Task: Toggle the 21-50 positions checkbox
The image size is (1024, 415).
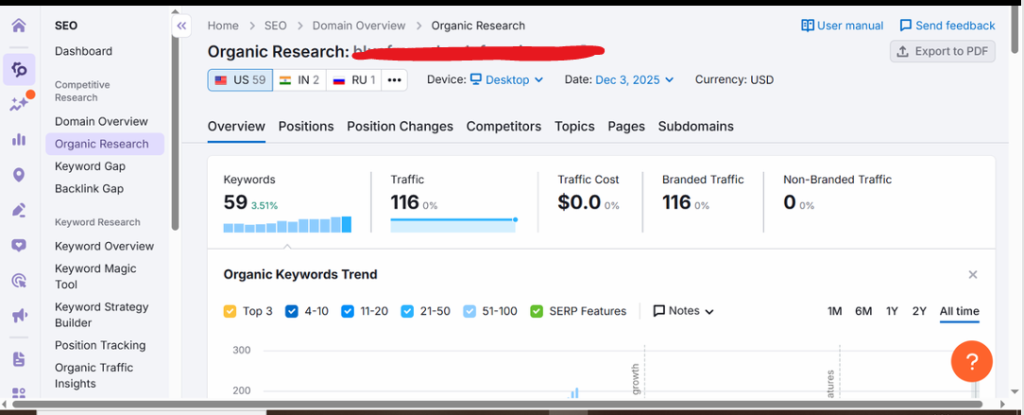Action: (408, 311)
